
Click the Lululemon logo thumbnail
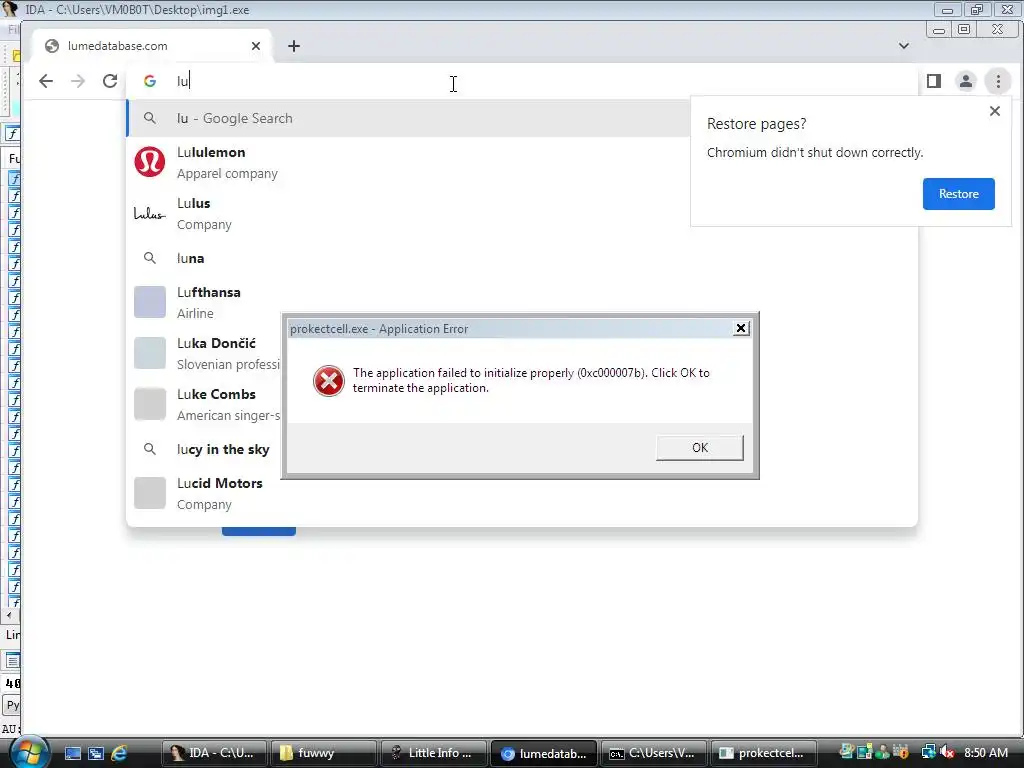[150, 162]
